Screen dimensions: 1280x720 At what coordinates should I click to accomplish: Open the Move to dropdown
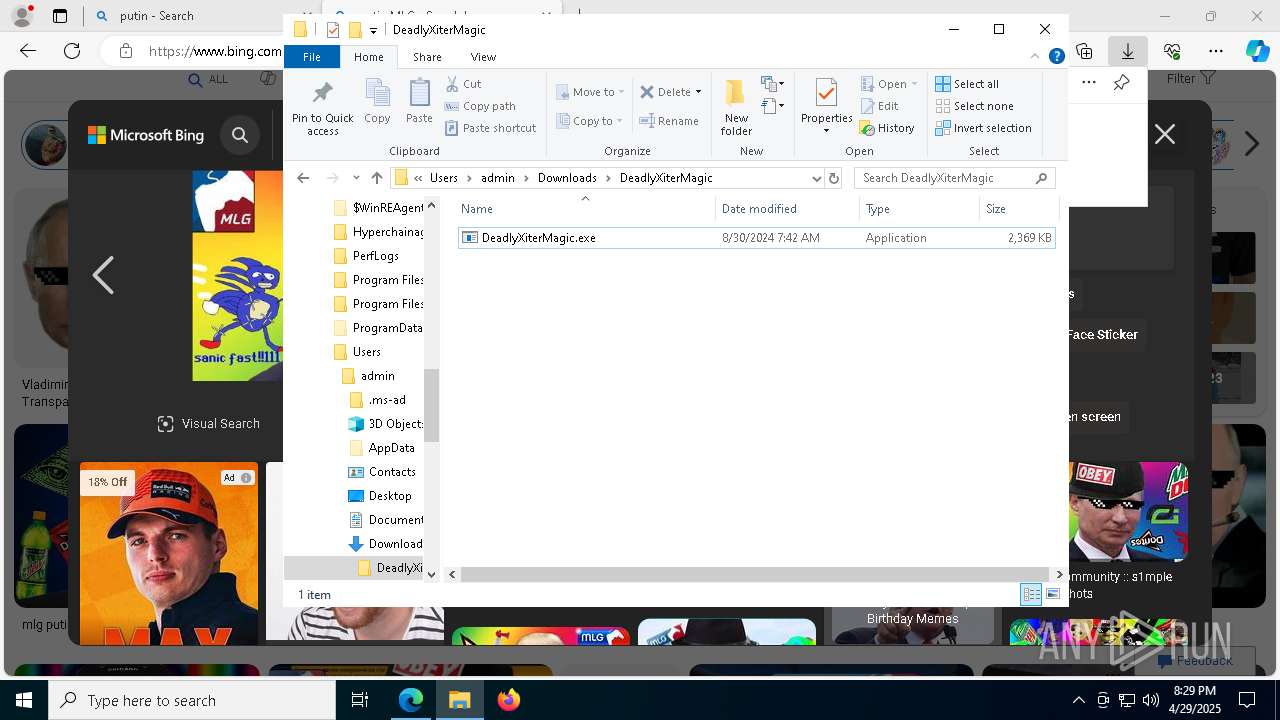pyautogui.click(x=590, y=92)
